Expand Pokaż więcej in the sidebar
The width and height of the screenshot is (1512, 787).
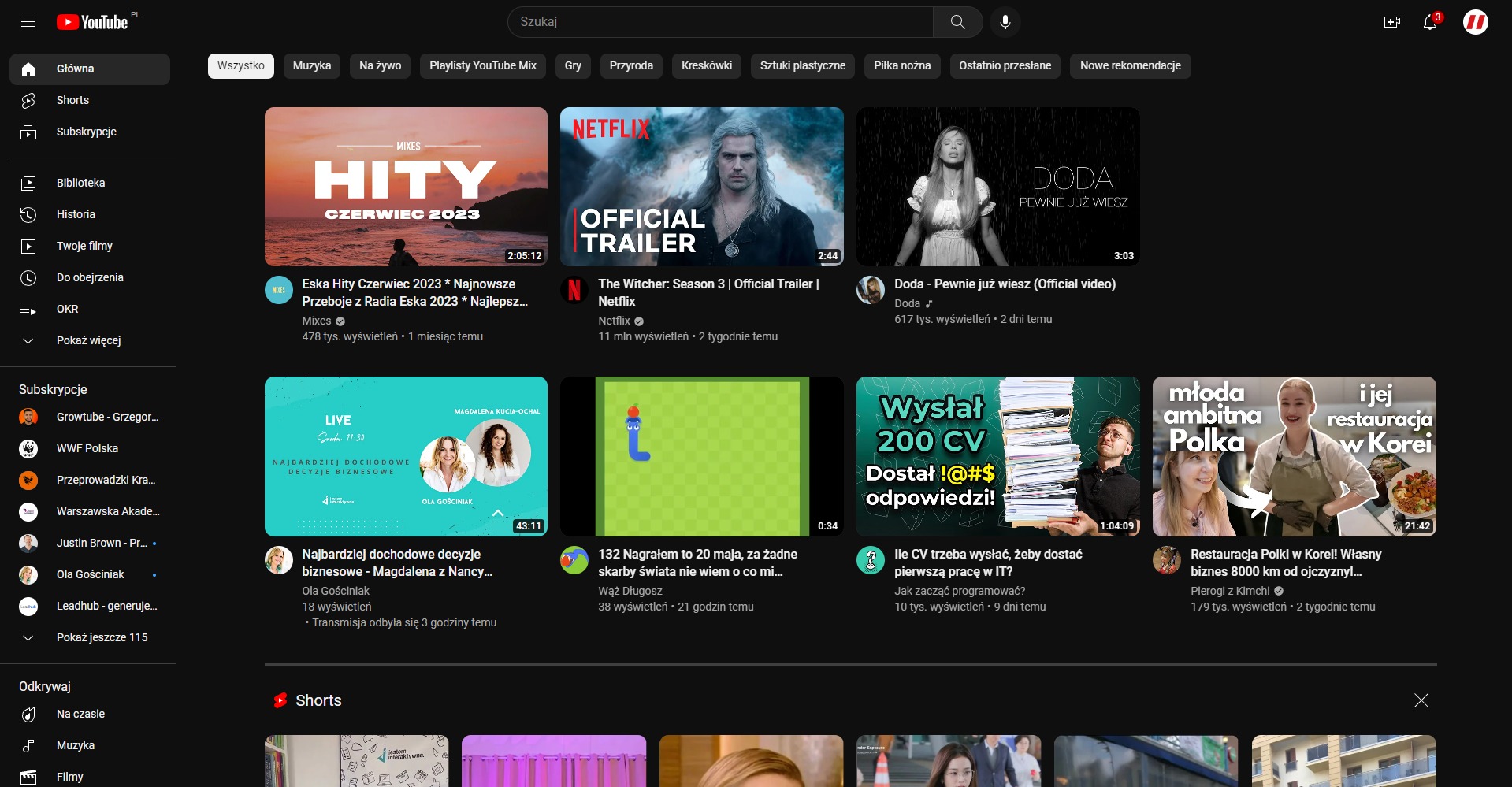(90, 340)
